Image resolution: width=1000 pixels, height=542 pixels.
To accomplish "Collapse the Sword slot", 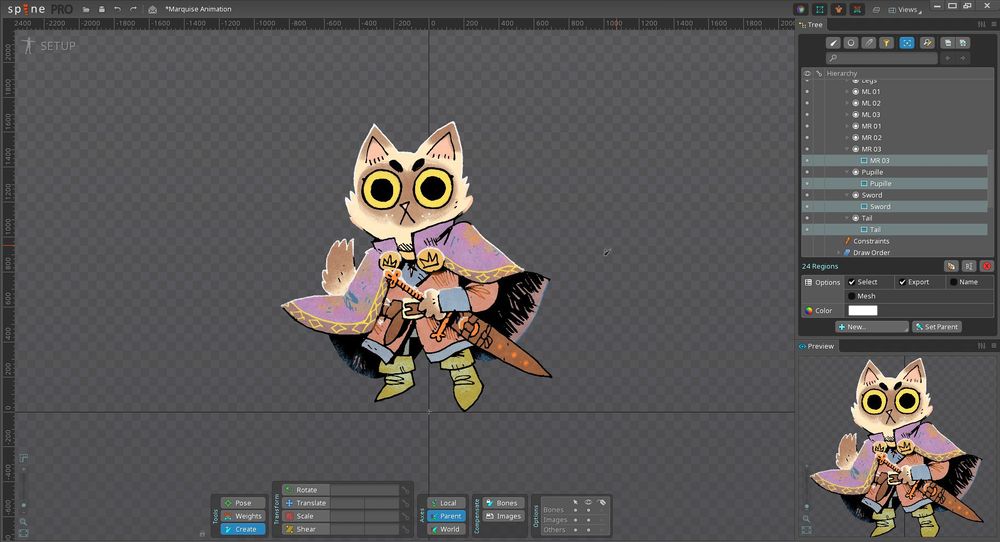I will click(x=848, y=195).
